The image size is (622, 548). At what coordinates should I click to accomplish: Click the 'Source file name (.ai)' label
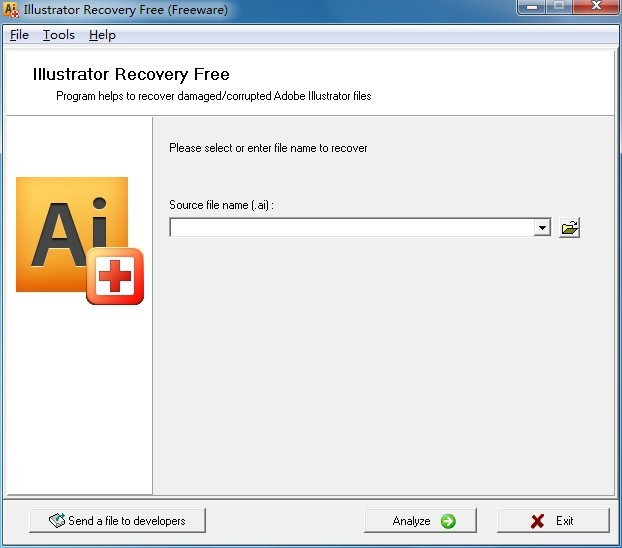point(221,205)
